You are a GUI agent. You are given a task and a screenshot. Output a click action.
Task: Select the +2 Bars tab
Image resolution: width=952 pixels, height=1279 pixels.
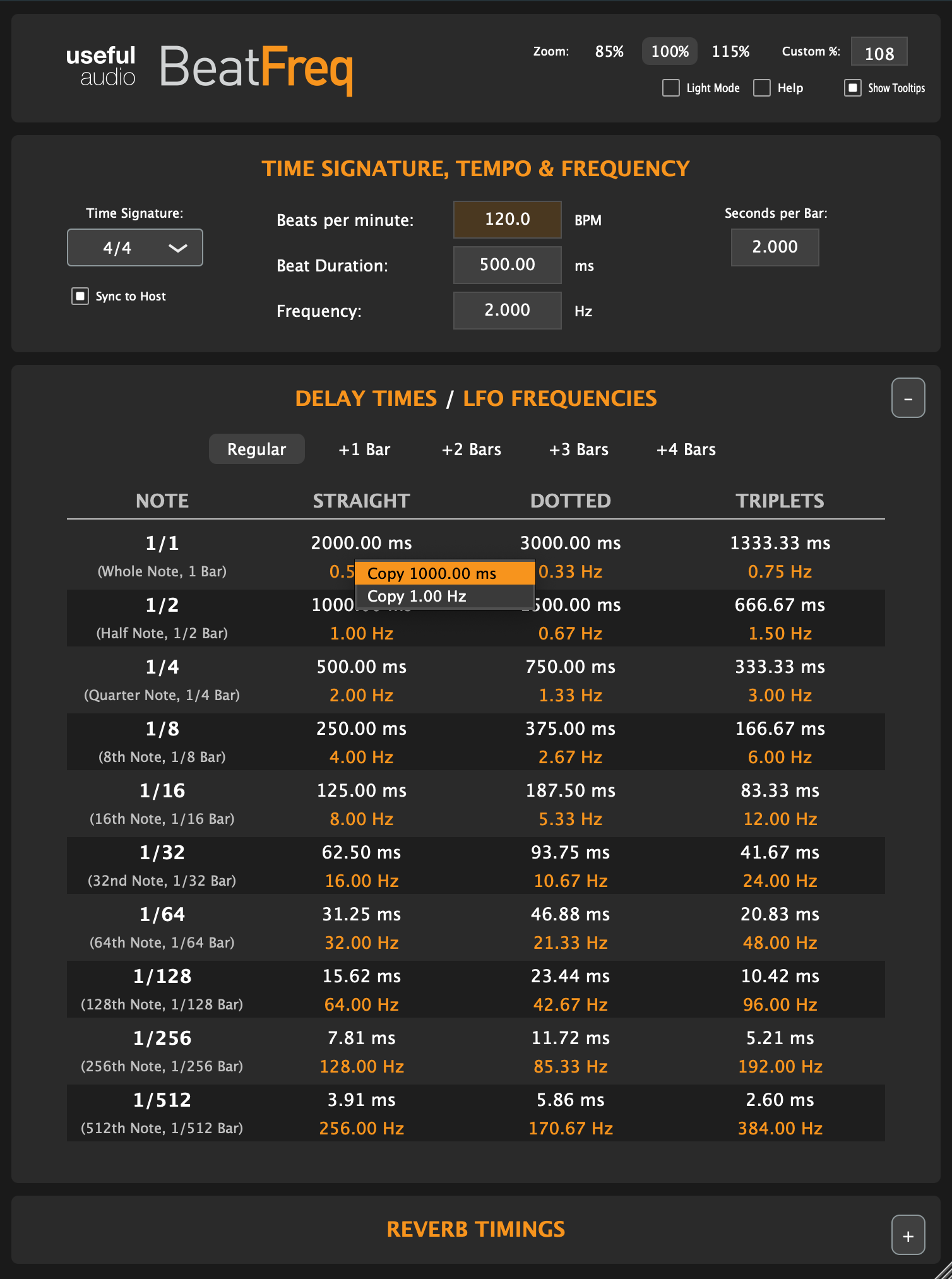[472, 449]
